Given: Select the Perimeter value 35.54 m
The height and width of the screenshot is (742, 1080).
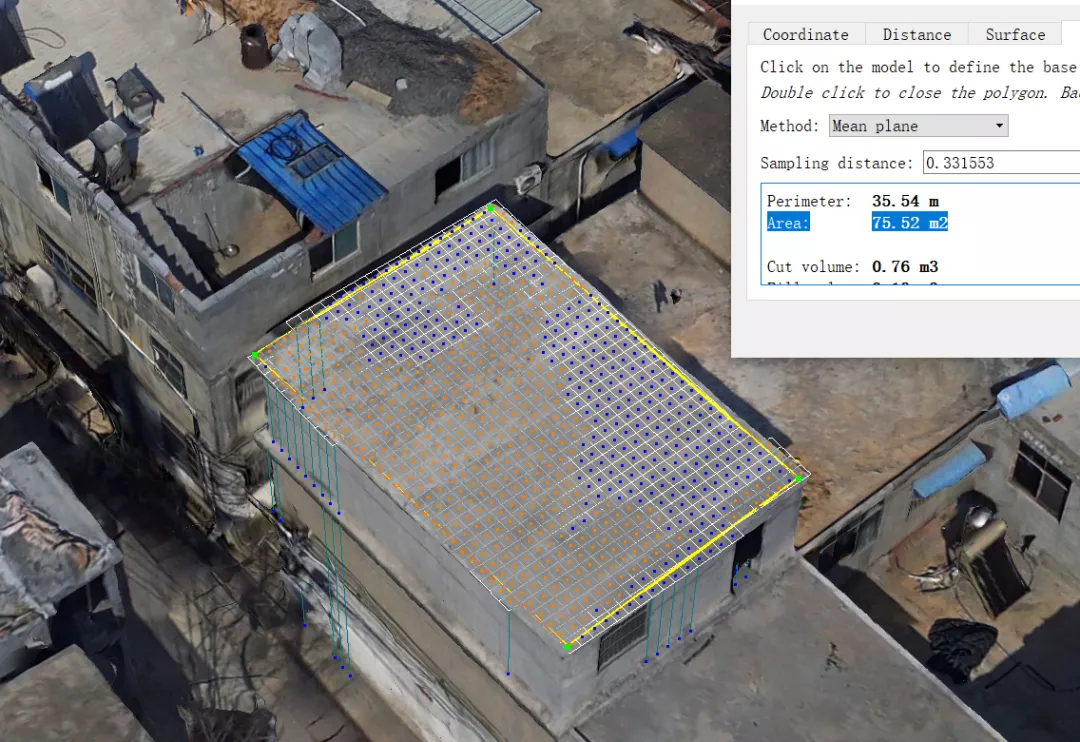Looking at the screenshot, I should coord(904,202).
